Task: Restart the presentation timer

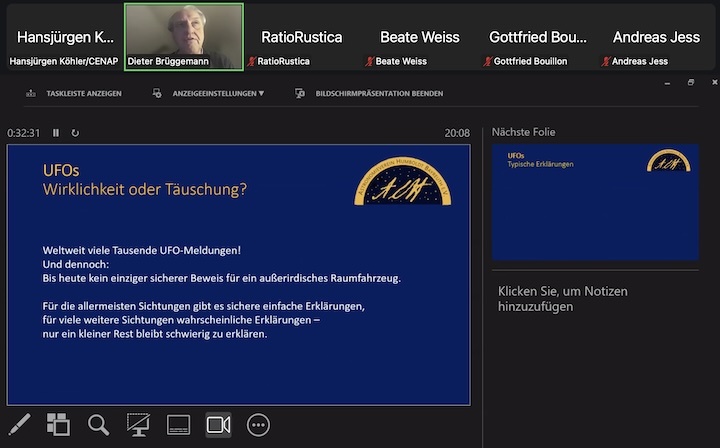Action: click(75, 133)
